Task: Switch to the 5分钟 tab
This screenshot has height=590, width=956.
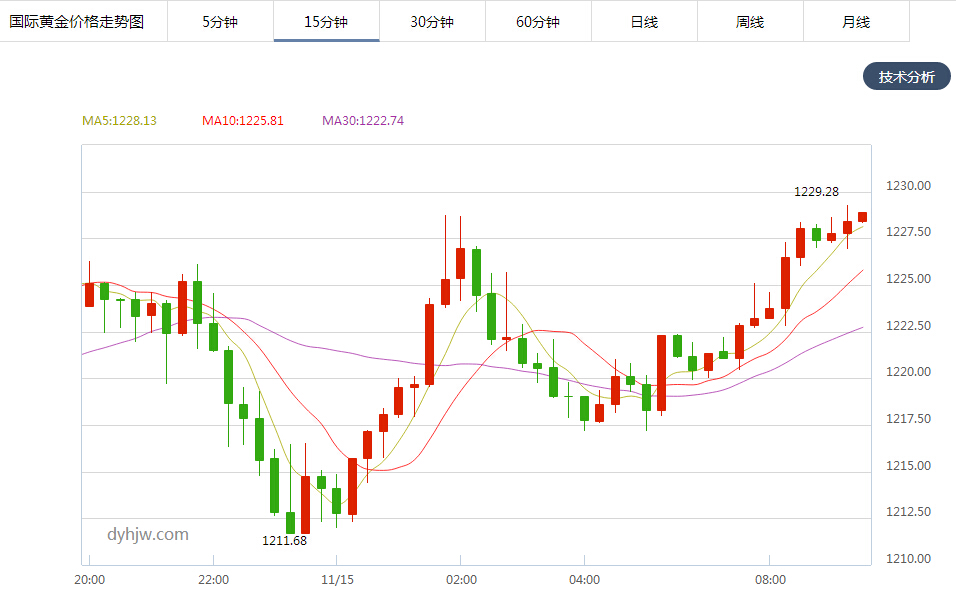Action: coord(220,21)
